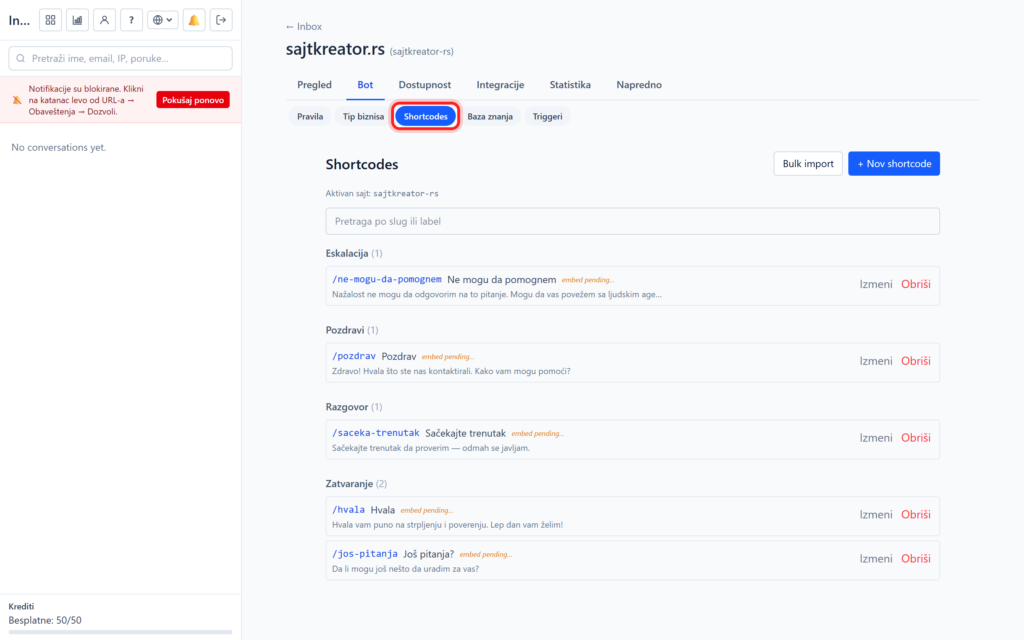Edit the Sačekajte trenutak shortcode
1024x640 pixels.
(x=876, y=438)
